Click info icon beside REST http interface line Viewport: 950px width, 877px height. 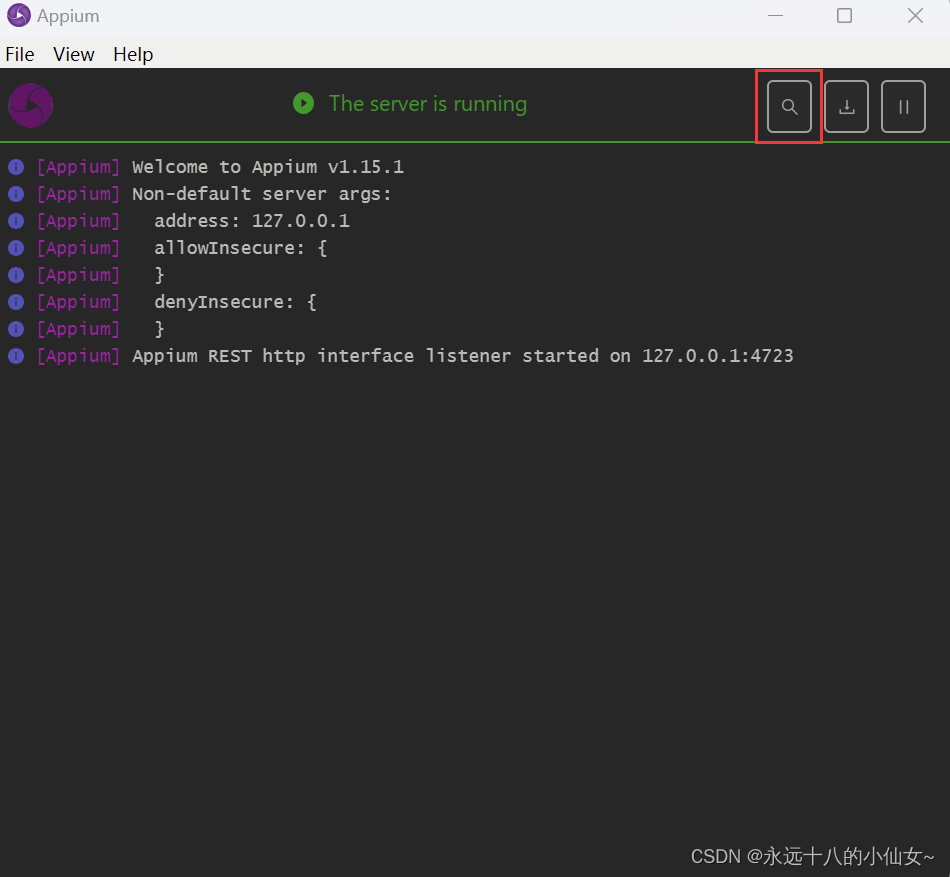coord(16,356)
